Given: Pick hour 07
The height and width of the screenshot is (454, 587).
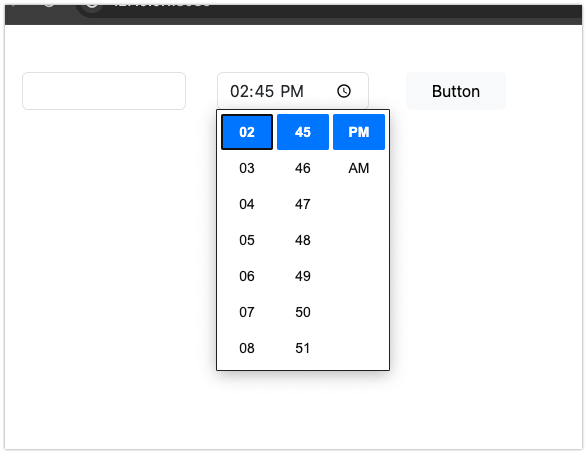Looking at the screenshot, I should point(247,312).
